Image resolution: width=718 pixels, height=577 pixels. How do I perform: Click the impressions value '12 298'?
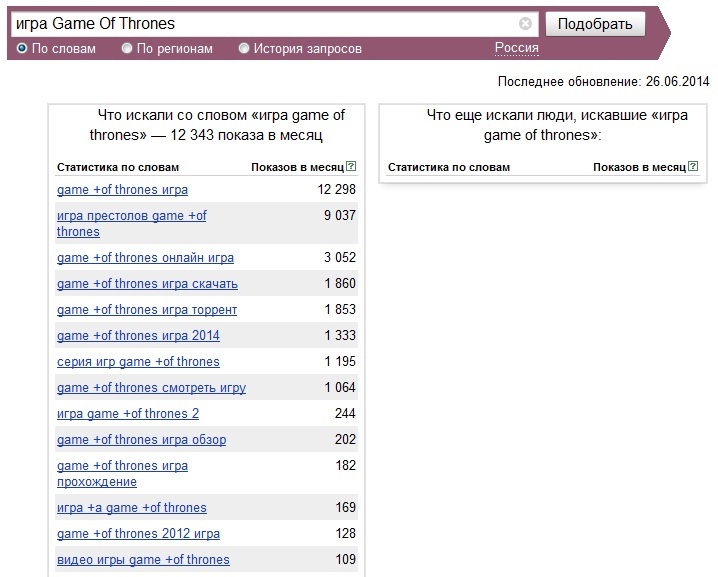337,189
